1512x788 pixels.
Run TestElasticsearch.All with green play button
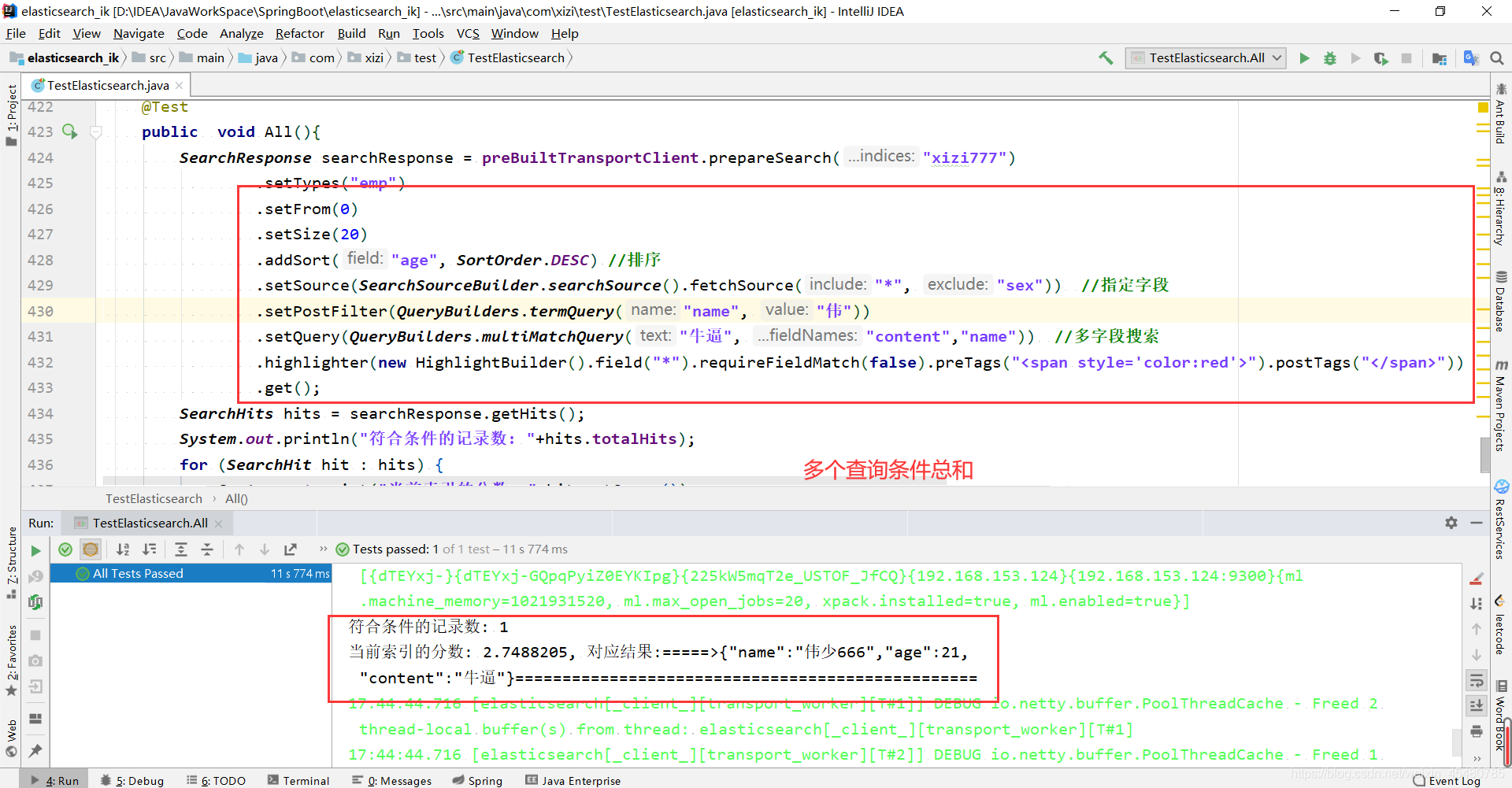[x=1304, y=58]
